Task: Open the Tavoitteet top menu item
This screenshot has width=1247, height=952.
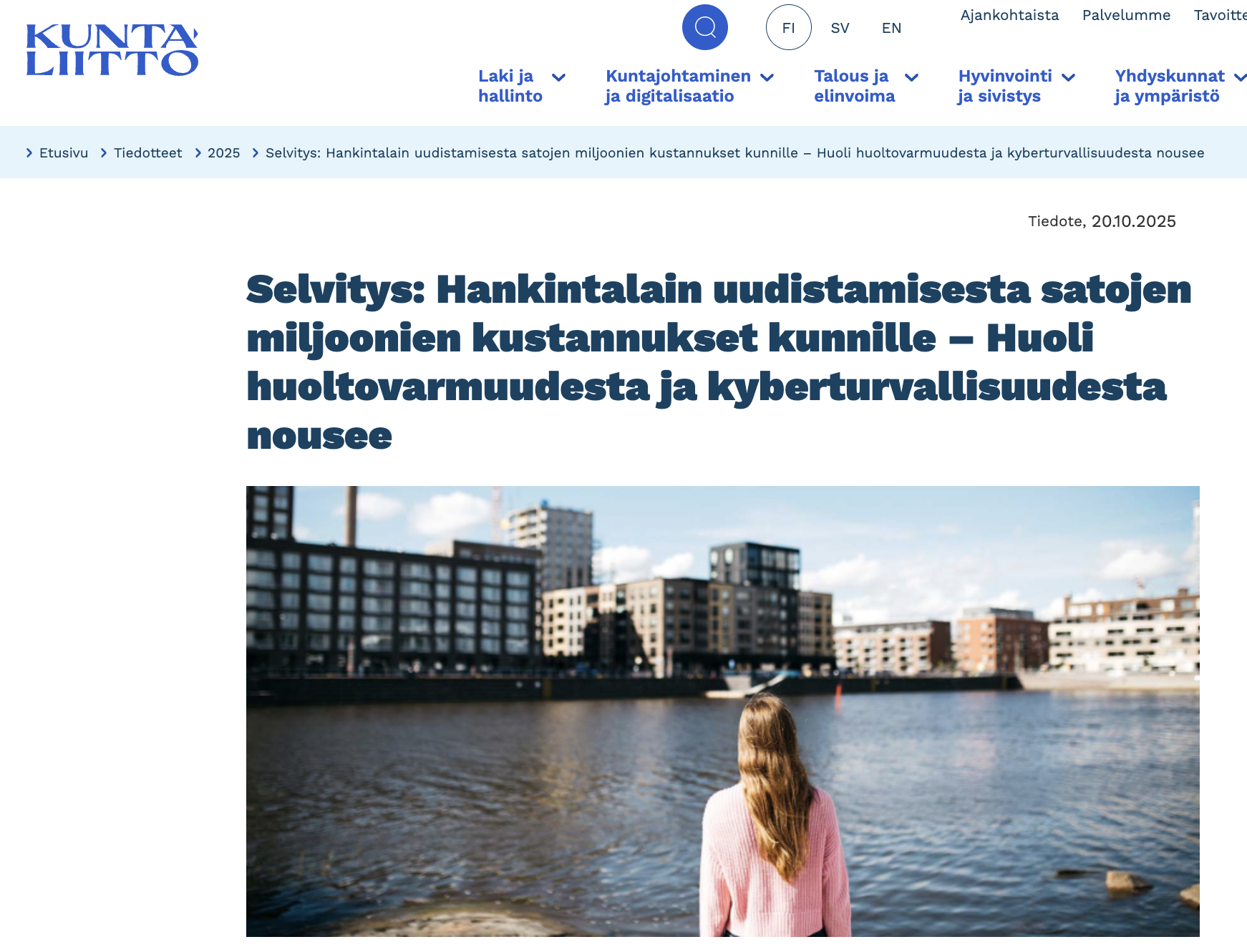Action: [x=1220, y=15]
